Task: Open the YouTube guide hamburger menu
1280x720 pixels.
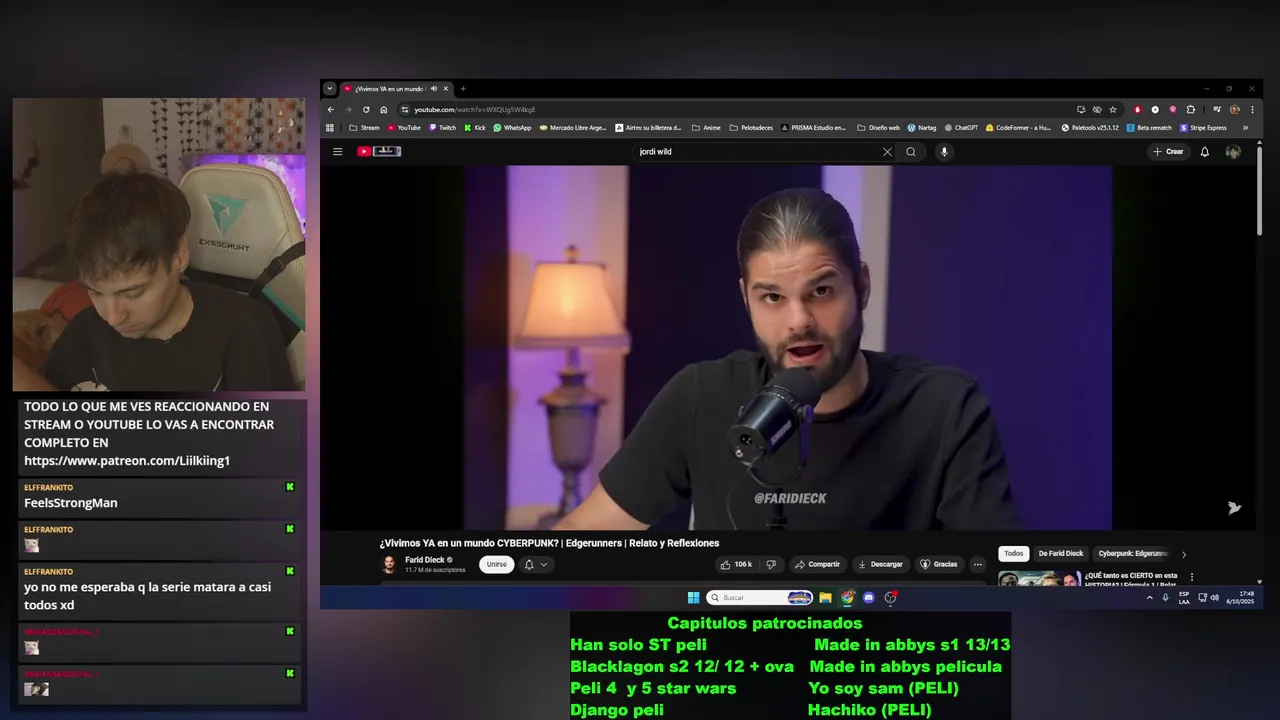Action: tap(337, 152)
